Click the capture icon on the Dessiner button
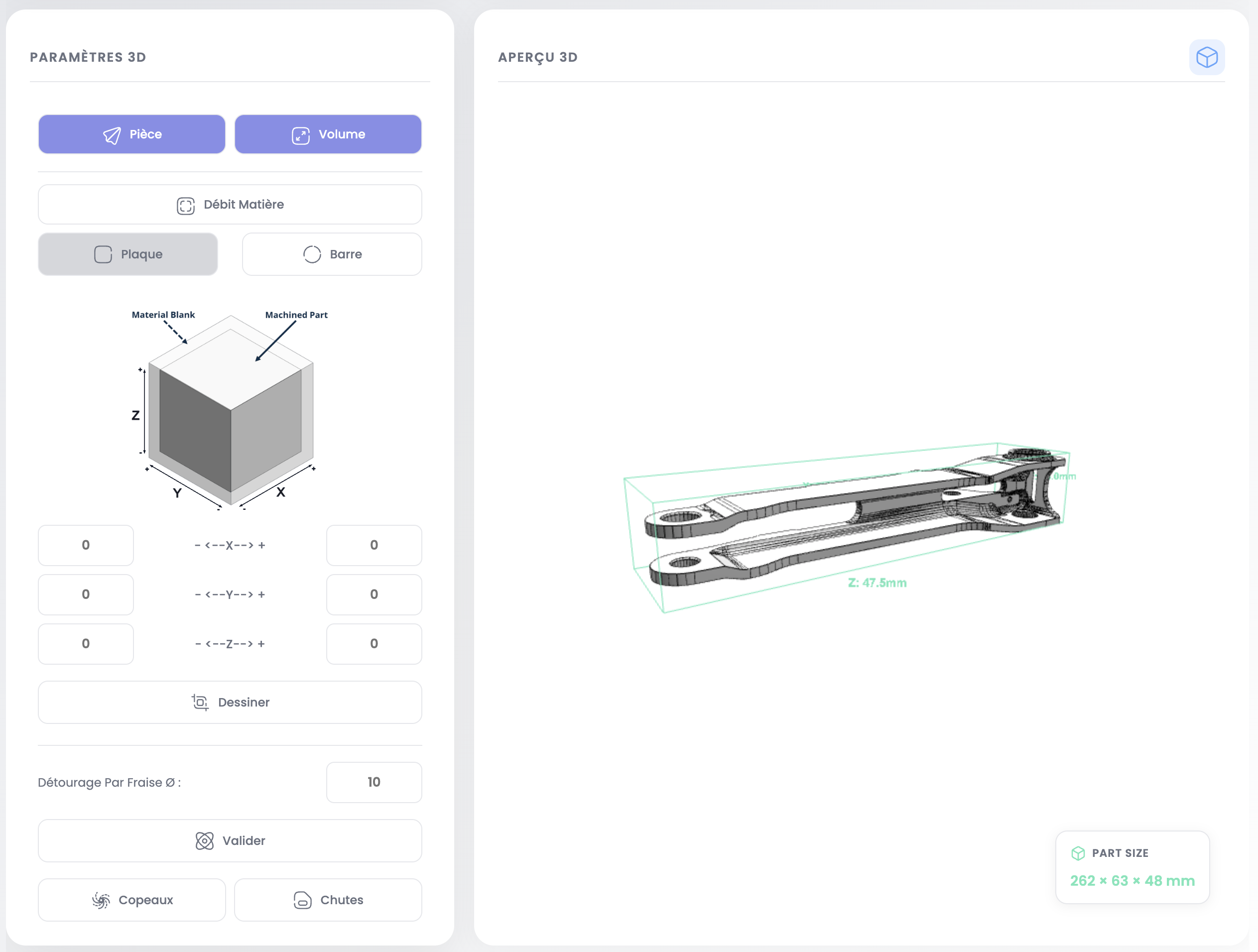The height and width of the screenshot is (952, 1258). [200, 703]
